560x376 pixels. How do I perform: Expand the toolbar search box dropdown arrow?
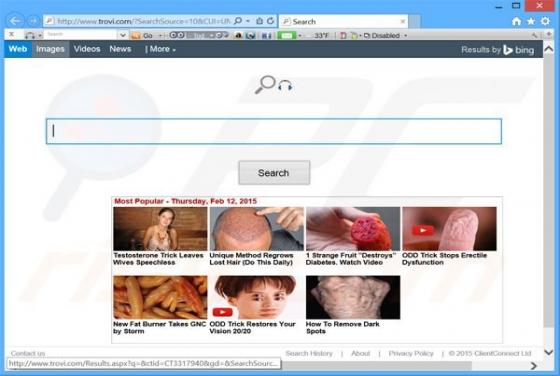122,35
